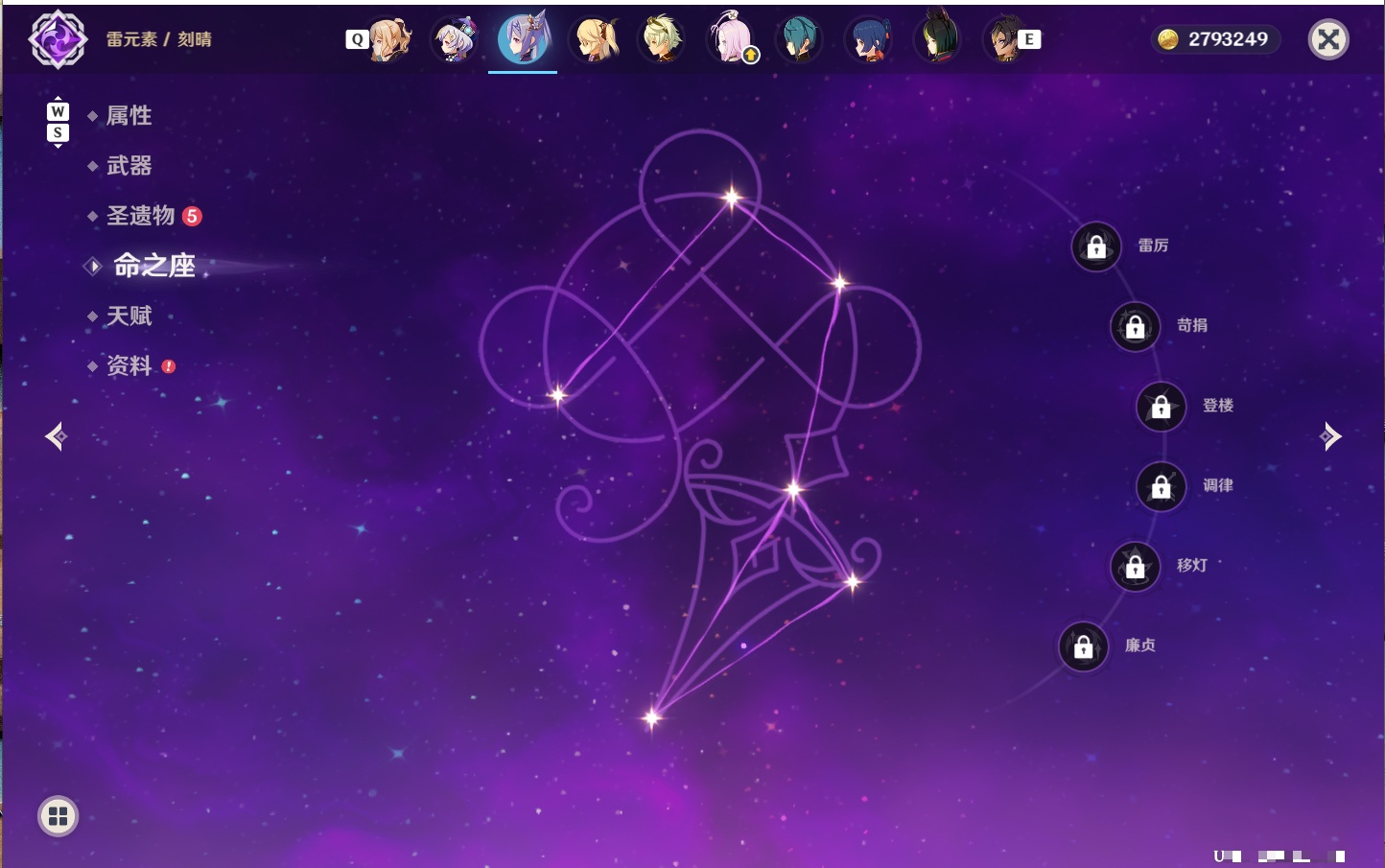The image size is (1385, 868).
Task: Select the blonde character avatar beside the Q key
Action: (389, 39)
